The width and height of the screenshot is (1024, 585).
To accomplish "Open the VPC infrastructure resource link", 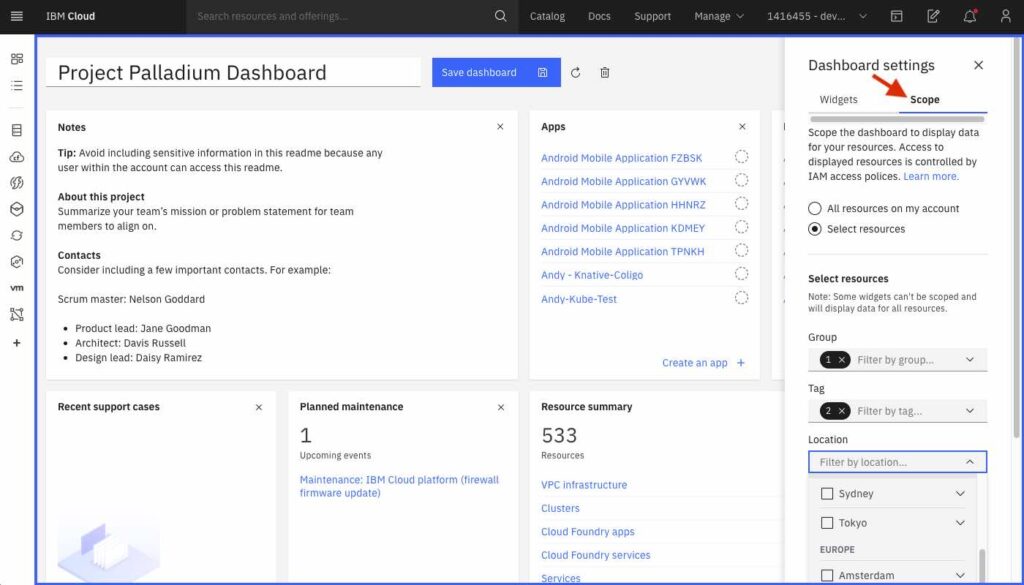I will point(584,485).
